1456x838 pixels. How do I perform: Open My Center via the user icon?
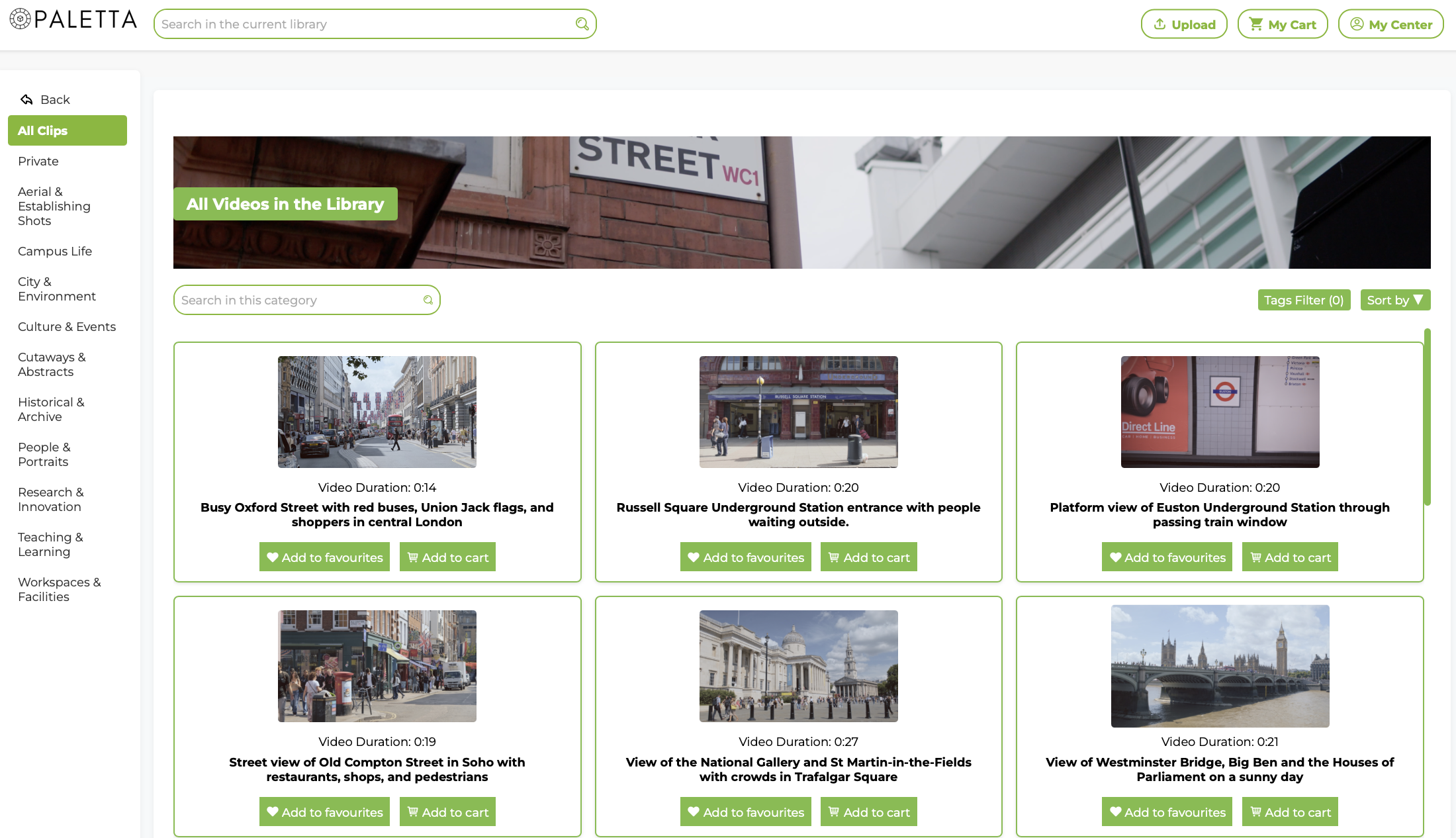tap(1357, 24)
